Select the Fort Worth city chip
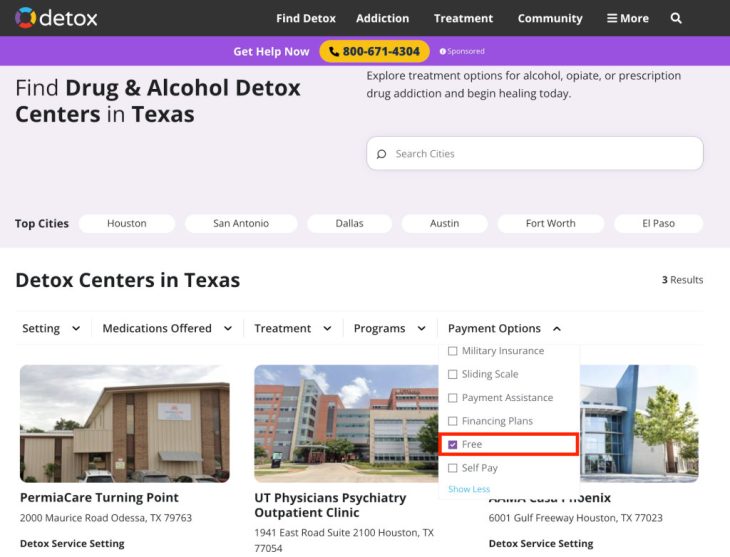The image size is (730, 557). [550, 223]
